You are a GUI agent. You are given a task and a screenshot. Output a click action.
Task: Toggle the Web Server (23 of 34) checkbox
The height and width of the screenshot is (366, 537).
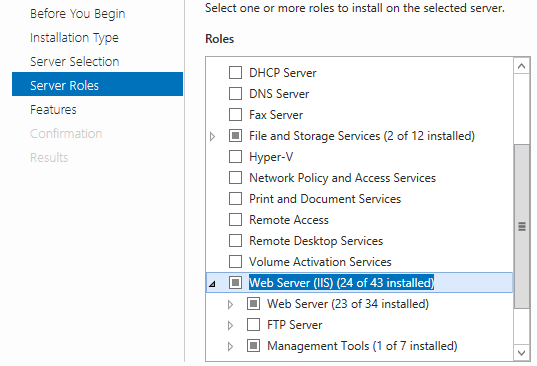[x=253, y=304]
